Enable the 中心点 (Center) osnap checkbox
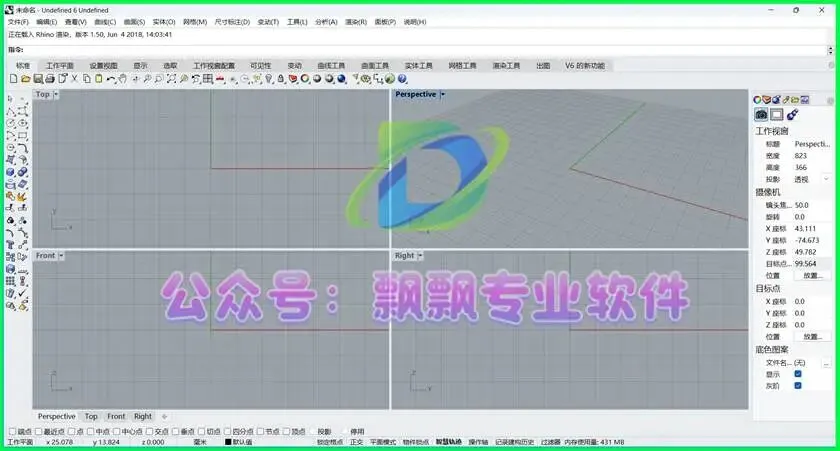 pos(117,431)
